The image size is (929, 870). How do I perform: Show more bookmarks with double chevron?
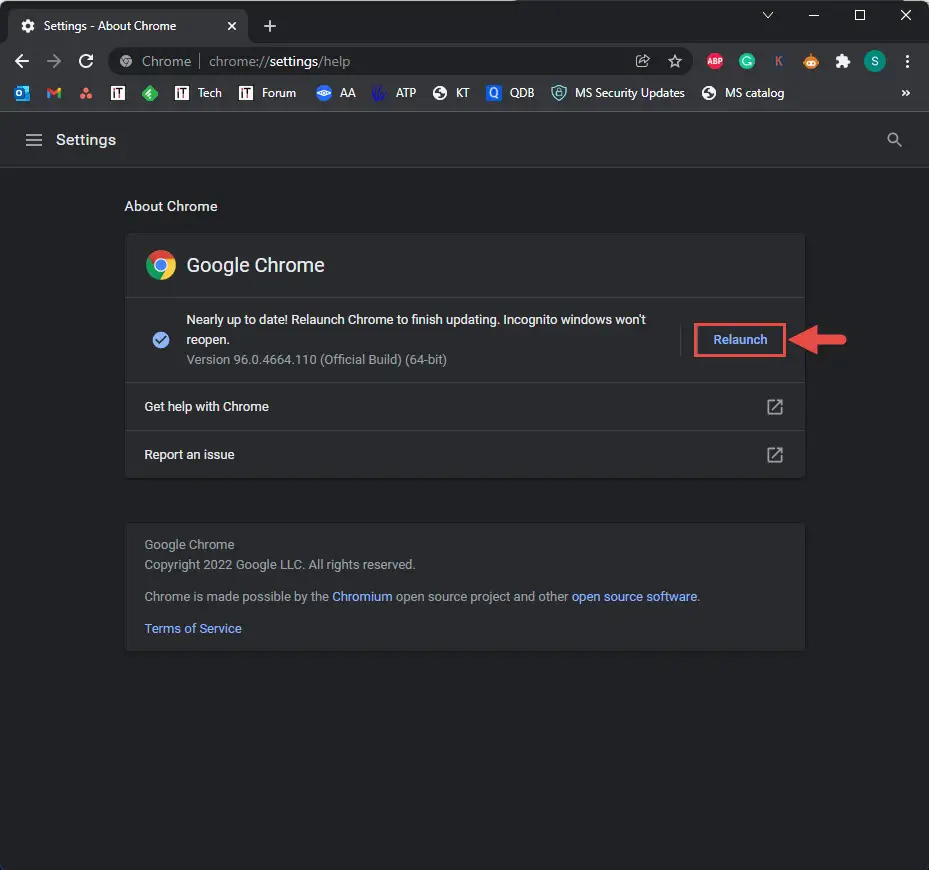(x=905, y=93)
